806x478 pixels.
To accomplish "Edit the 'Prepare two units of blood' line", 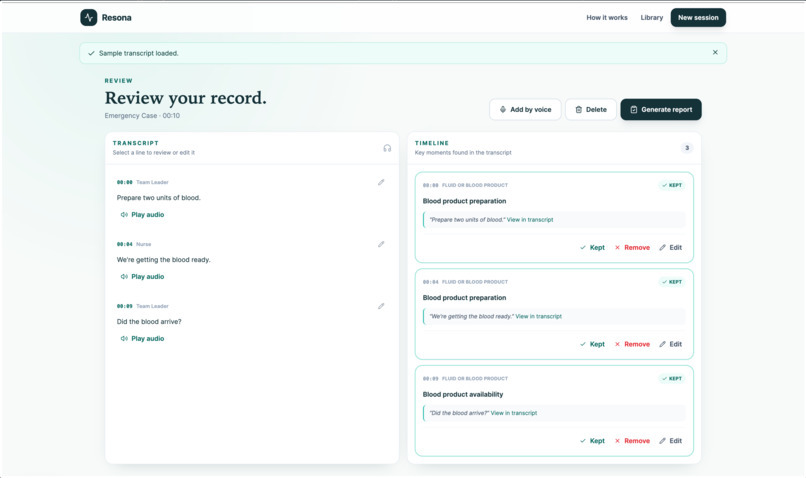I will coord(381,182).
